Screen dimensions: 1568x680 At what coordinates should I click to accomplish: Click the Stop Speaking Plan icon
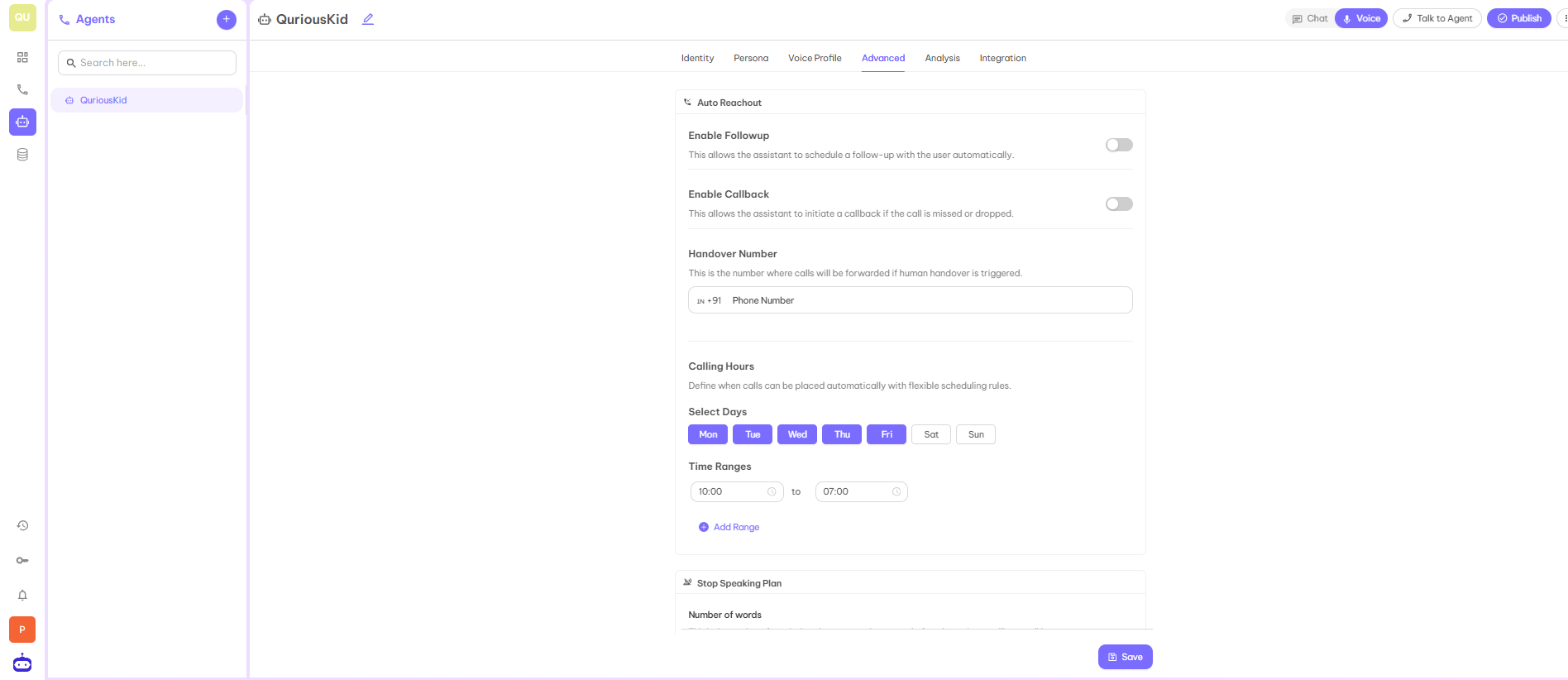tap(687, 582)
